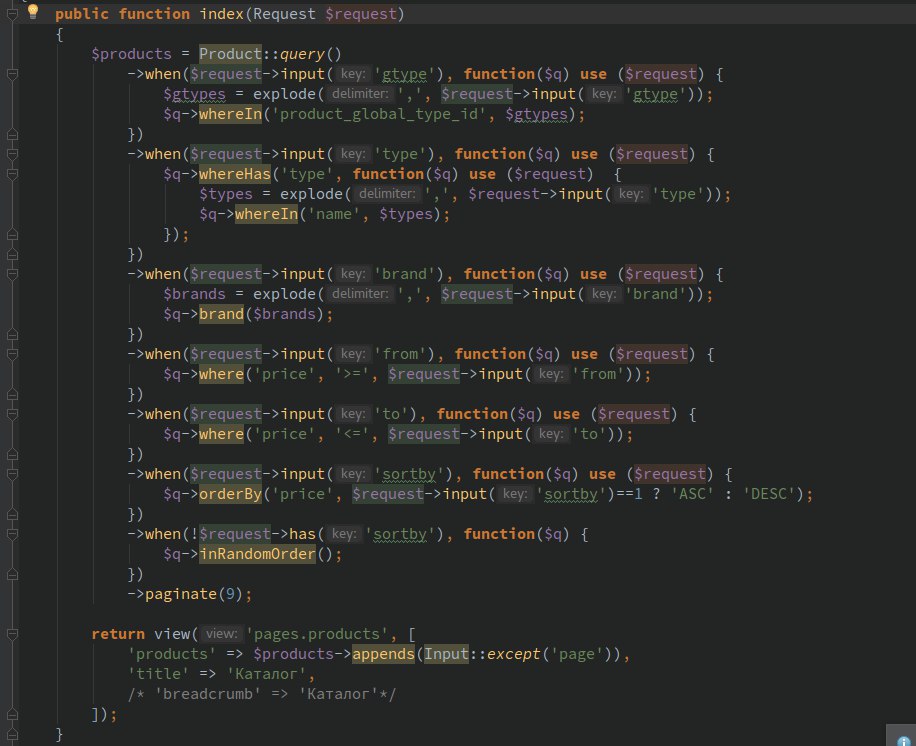Click the whereHas method call
The image size is (916, 746).
pyautogui.click(x=235, y=174)
